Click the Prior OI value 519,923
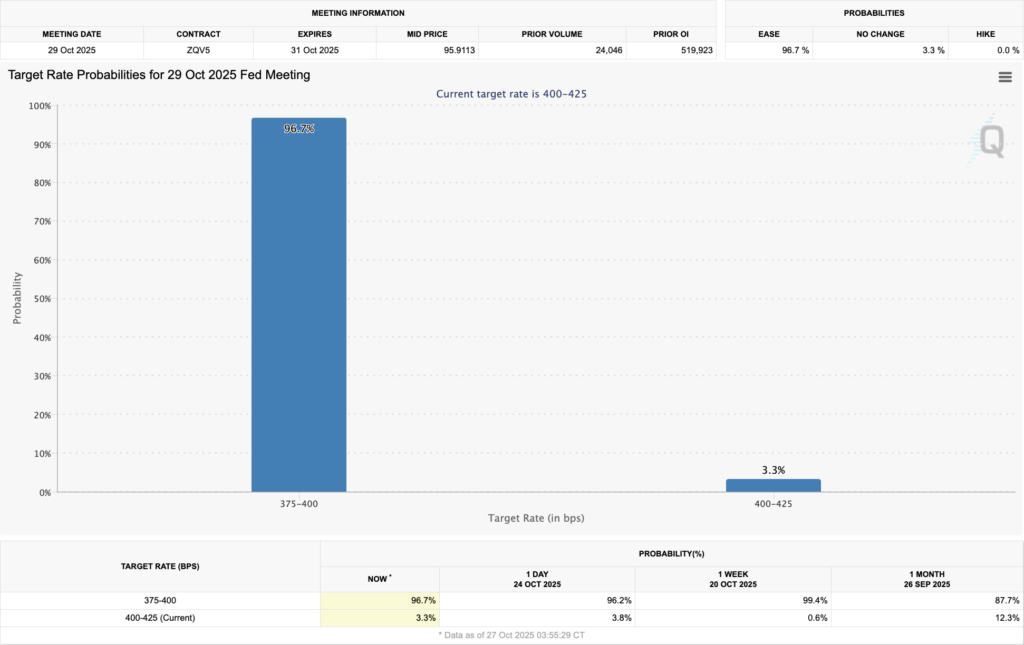Screen dimensions: 1024x645 (664, 49)
